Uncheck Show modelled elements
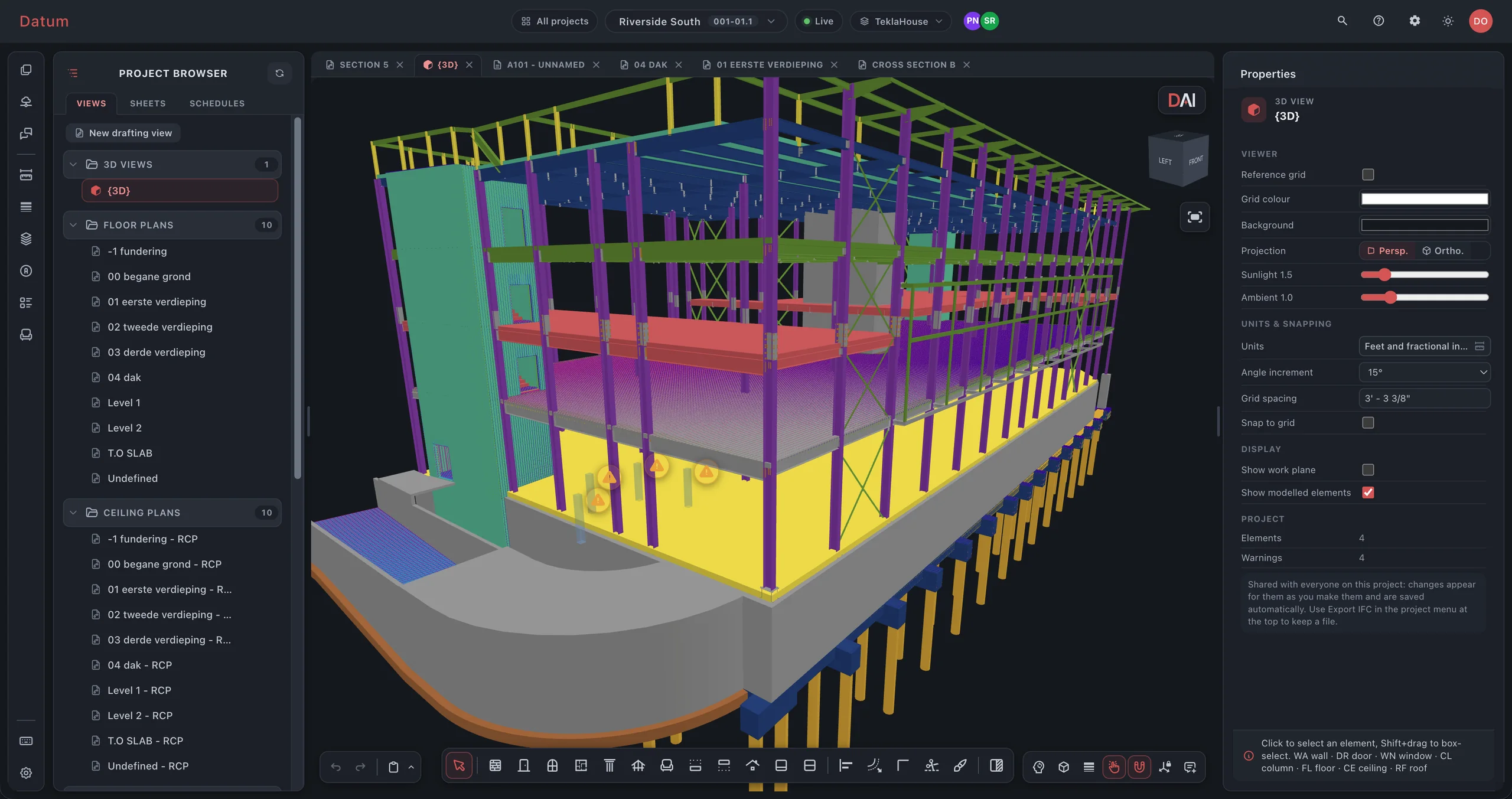 1368,493
